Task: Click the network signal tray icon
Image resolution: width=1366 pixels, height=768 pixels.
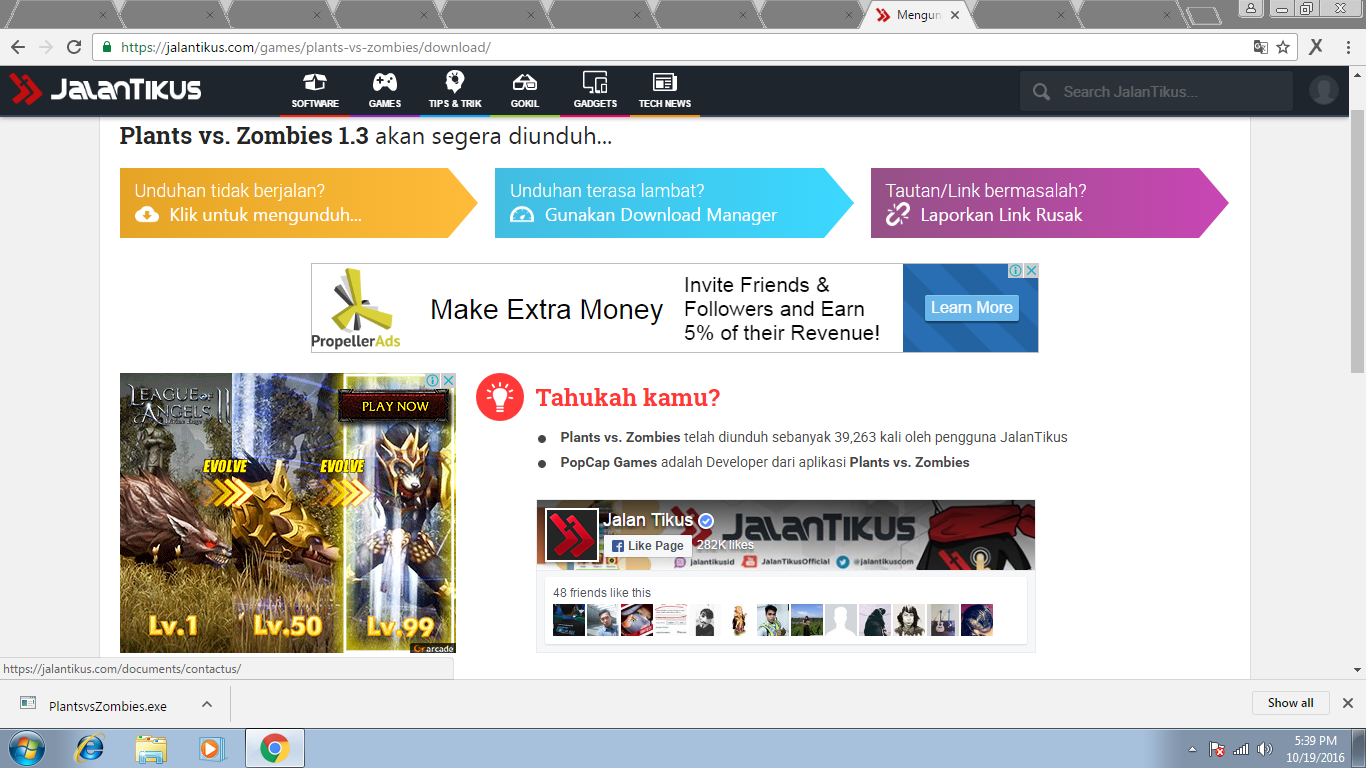Action: click(x=1241, y=749)
